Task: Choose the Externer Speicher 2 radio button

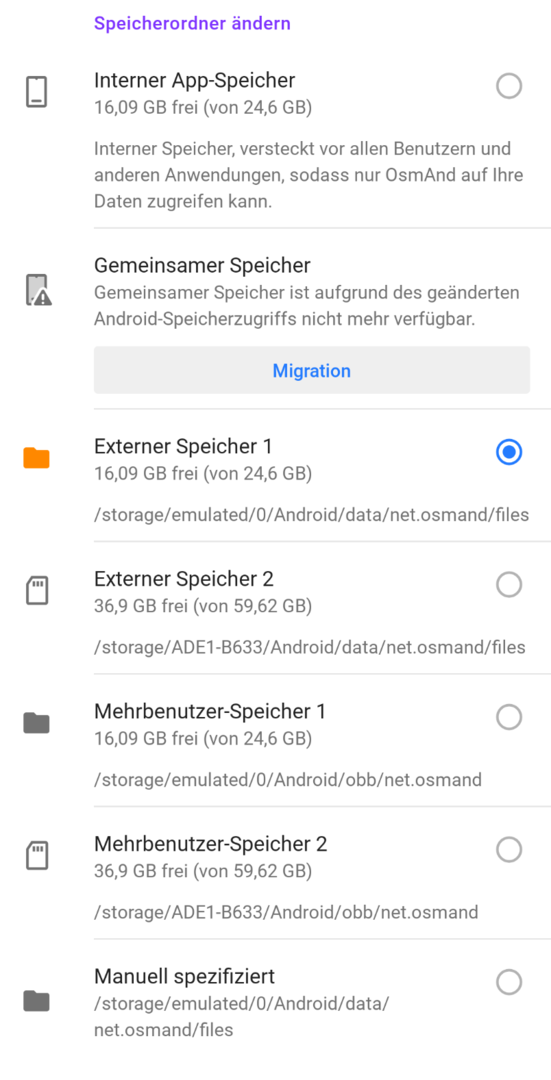Action: point(509,585)
